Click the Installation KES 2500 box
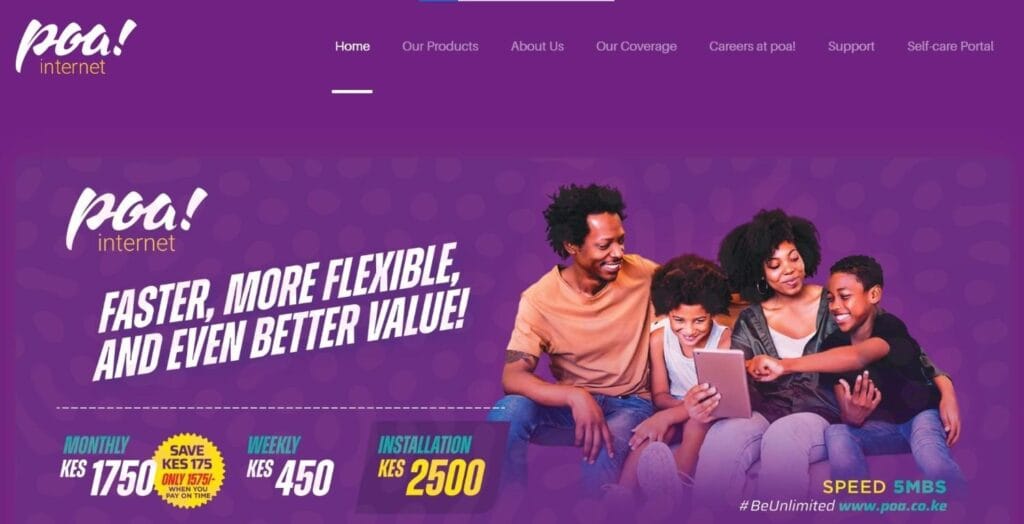 tap(432, 466)
